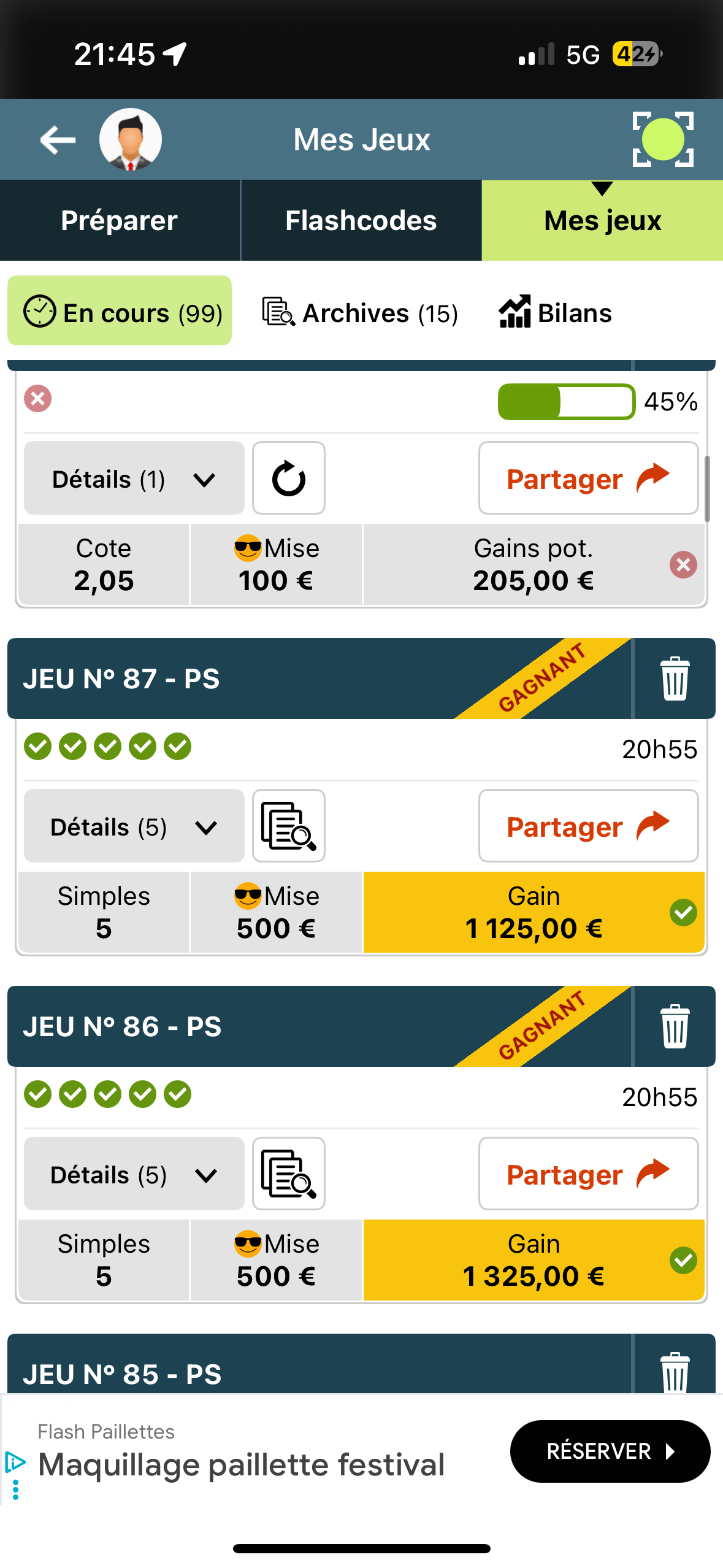723x1568 pixels.
Task: View ticket report for game N° 86
Action: 289,1174
